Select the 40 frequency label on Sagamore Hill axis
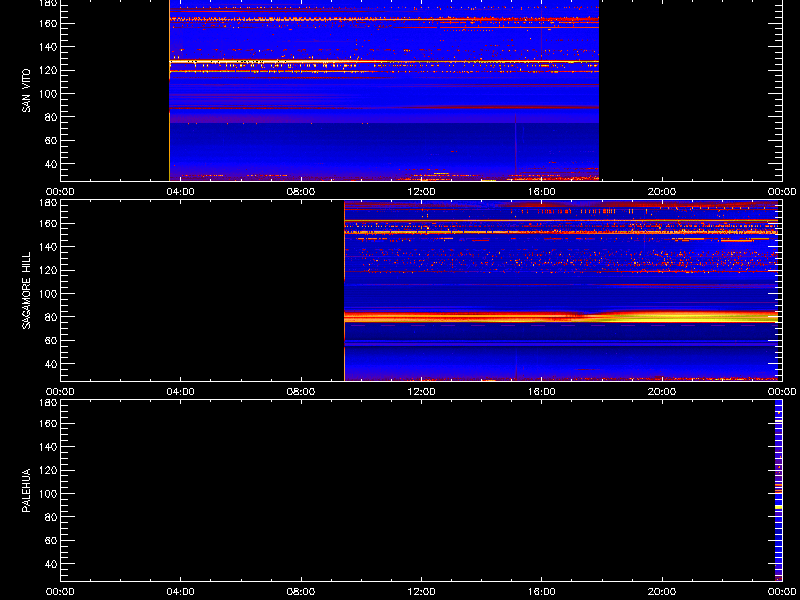Image resolution: width=800 pixels, height=600 pixels. coord(51,364)
